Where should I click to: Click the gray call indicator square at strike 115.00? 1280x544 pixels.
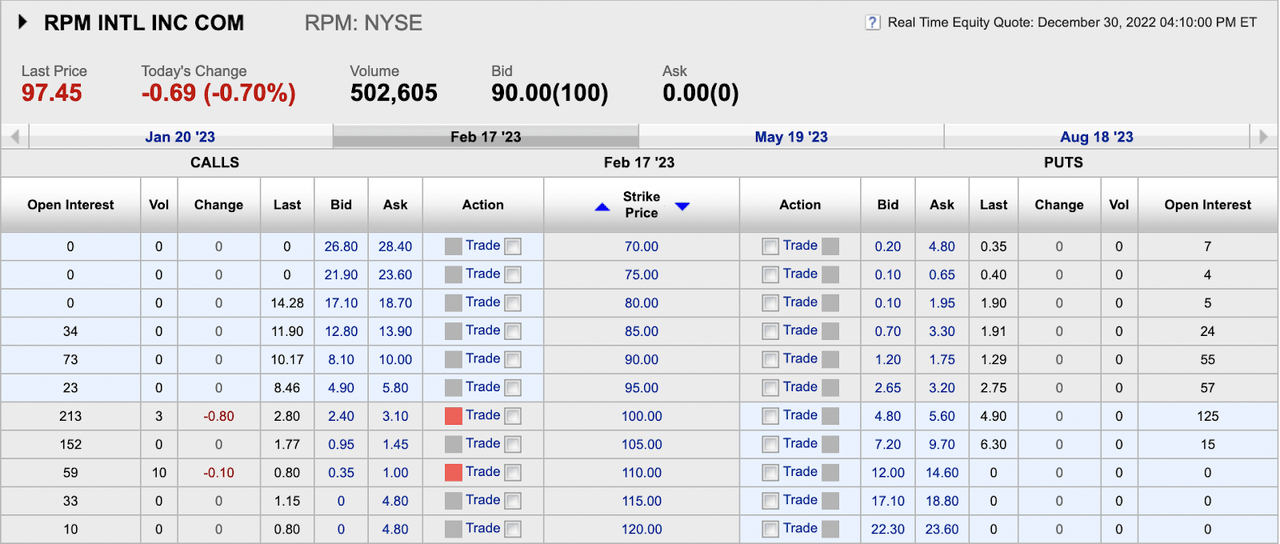point(453,501)
